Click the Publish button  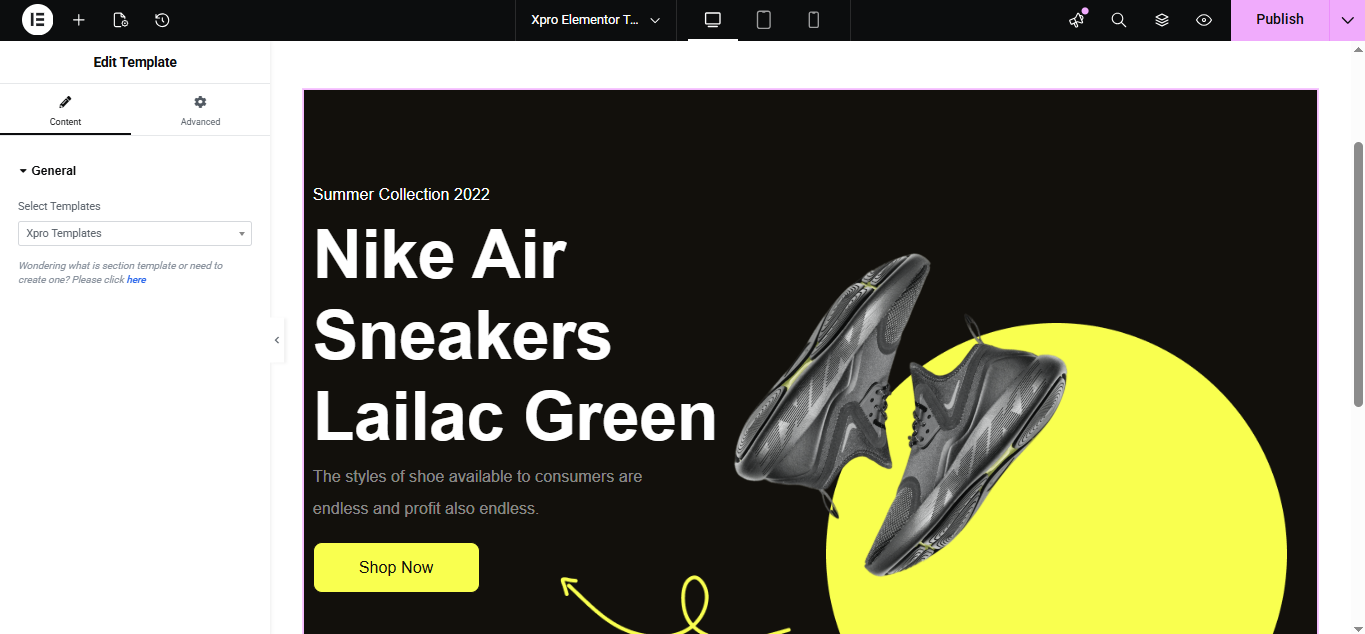[1280, 20]
